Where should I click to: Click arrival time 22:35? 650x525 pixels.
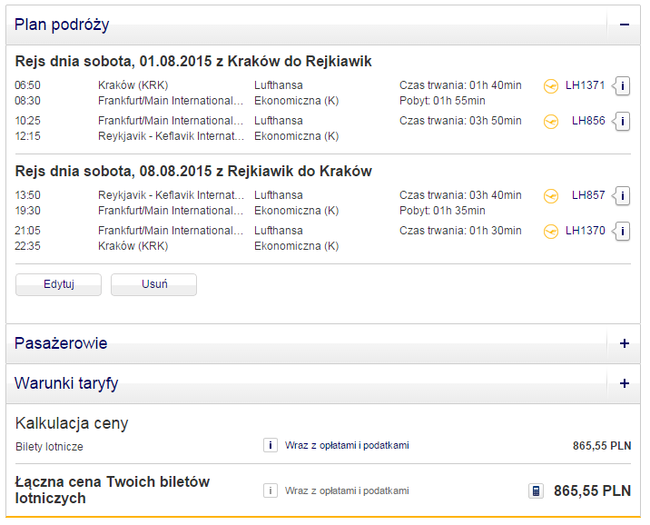(x=28, y=246)
